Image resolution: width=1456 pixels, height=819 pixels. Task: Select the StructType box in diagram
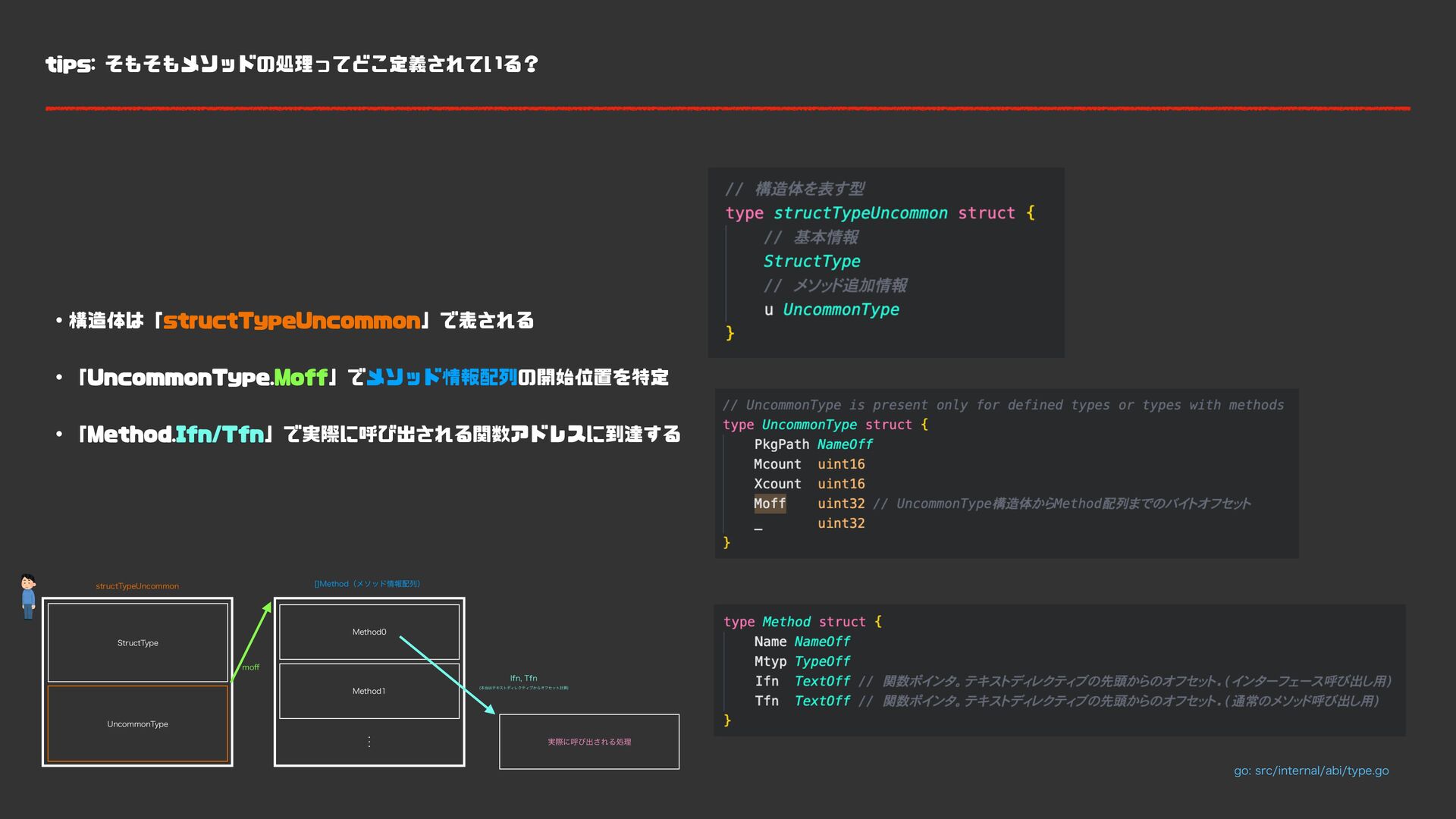[137, 643]
